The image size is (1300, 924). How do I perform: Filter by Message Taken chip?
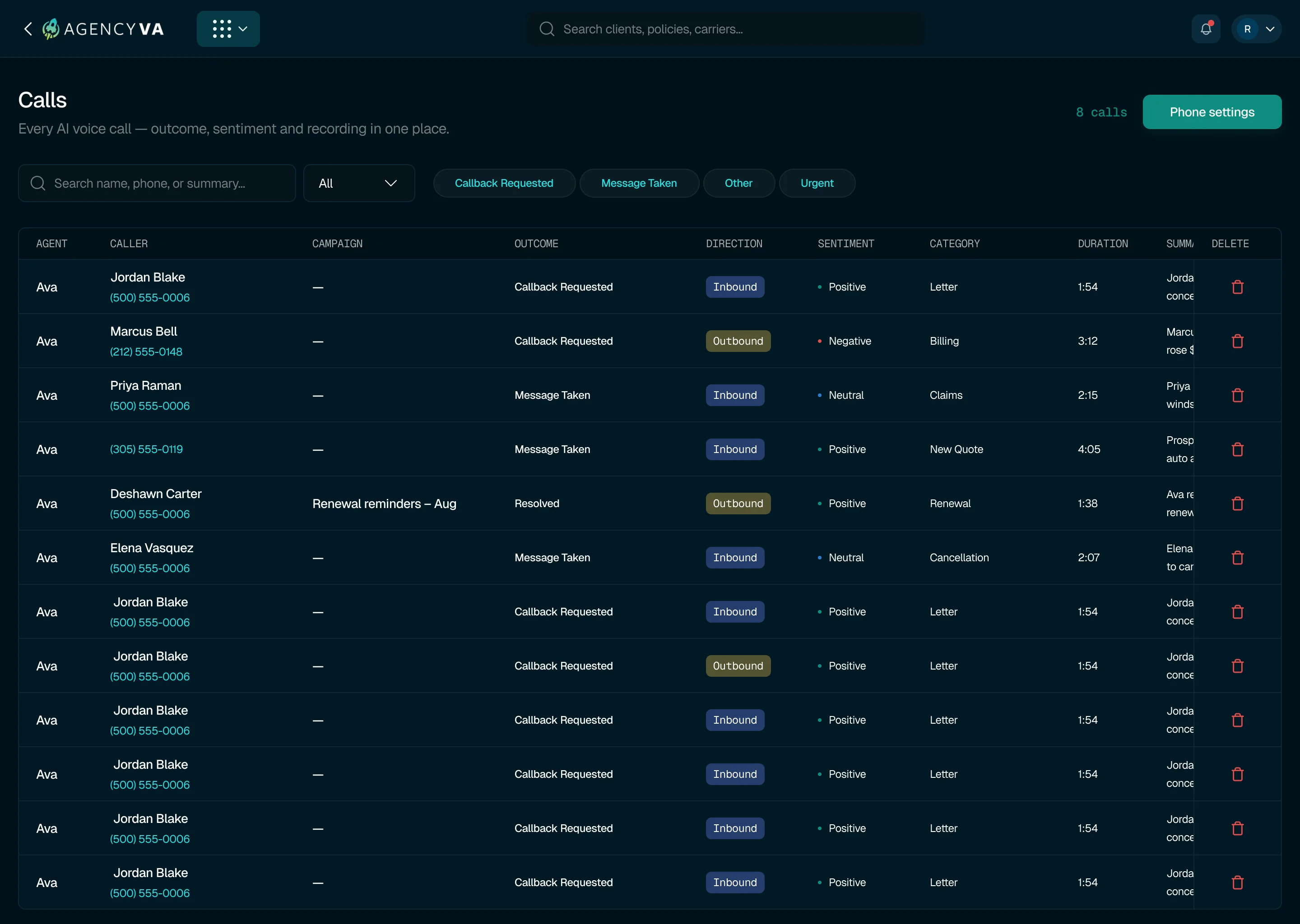pyautogui.click(x=639, y=183)
